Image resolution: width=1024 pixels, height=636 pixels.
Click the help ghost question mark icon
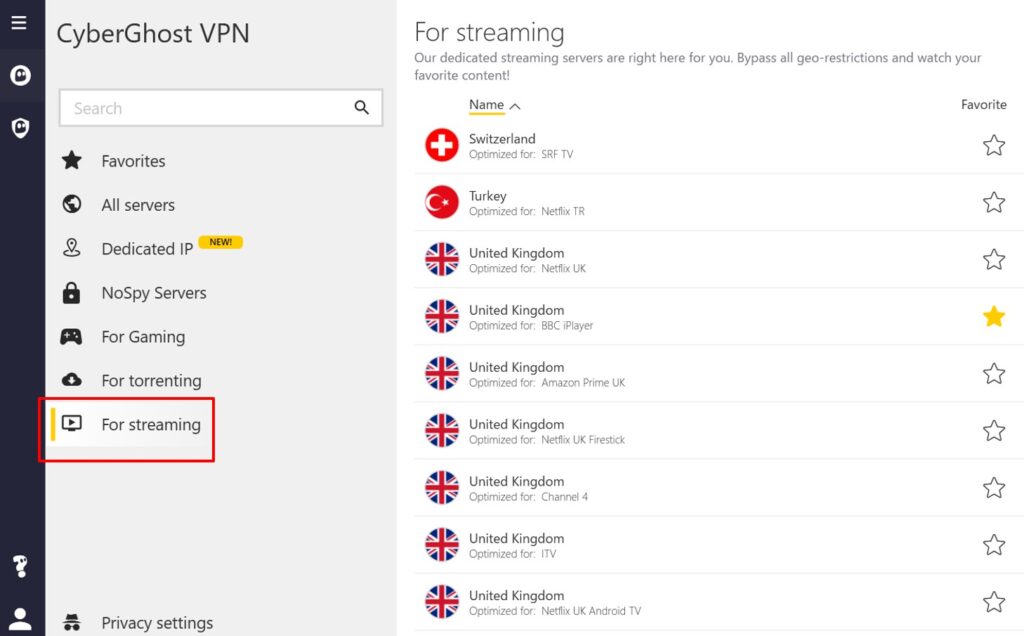point(20,566)
